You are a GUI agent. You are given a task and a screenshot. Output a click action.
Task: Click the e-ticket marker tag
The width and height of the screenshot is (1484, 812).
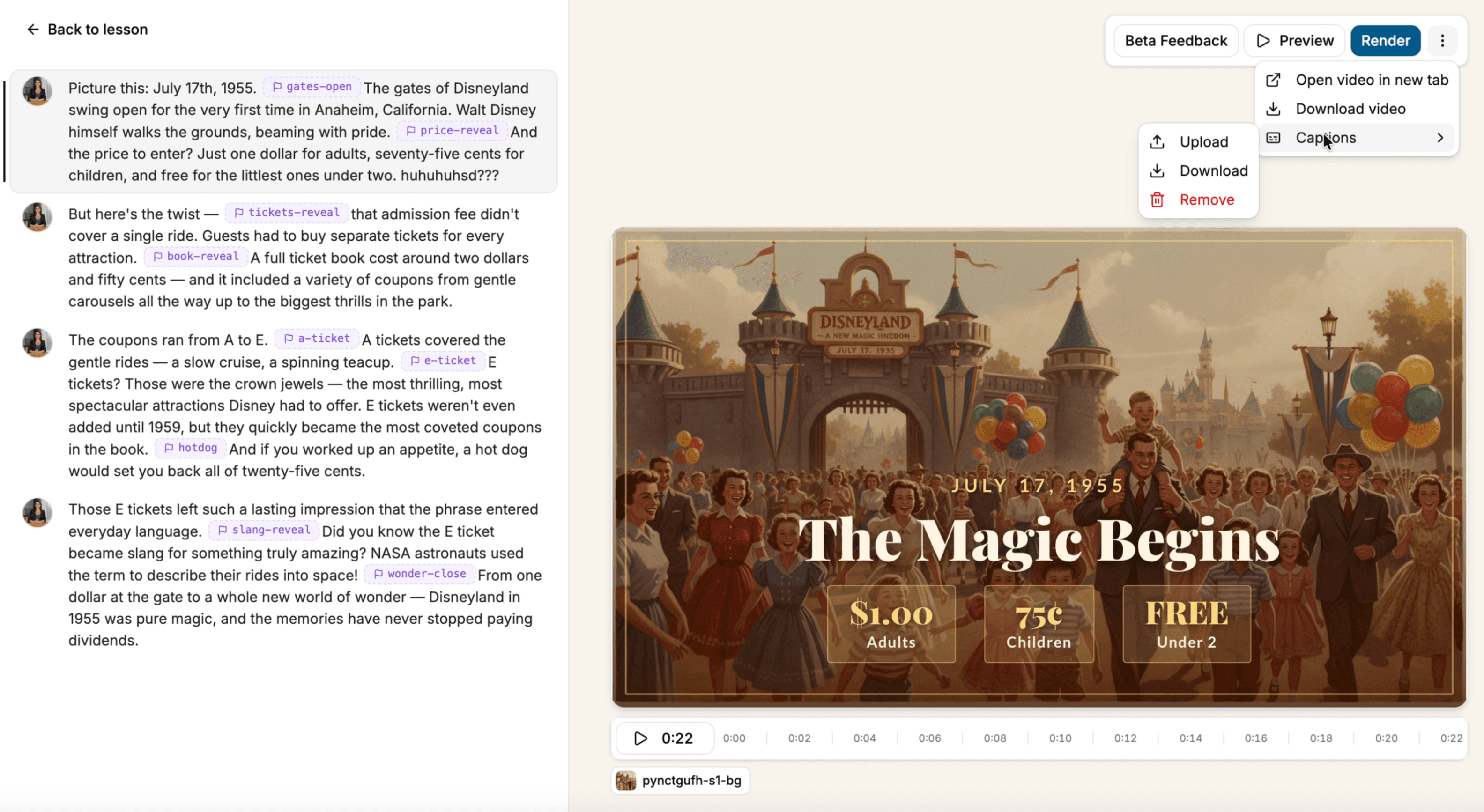[443, 361]
